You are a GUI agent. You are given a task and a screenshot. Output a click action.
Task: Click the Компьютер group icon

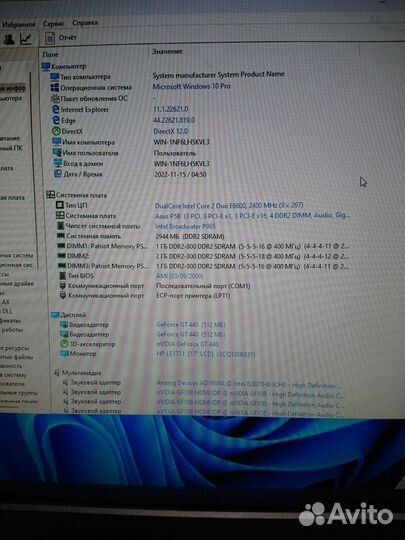tap(46, 66)
